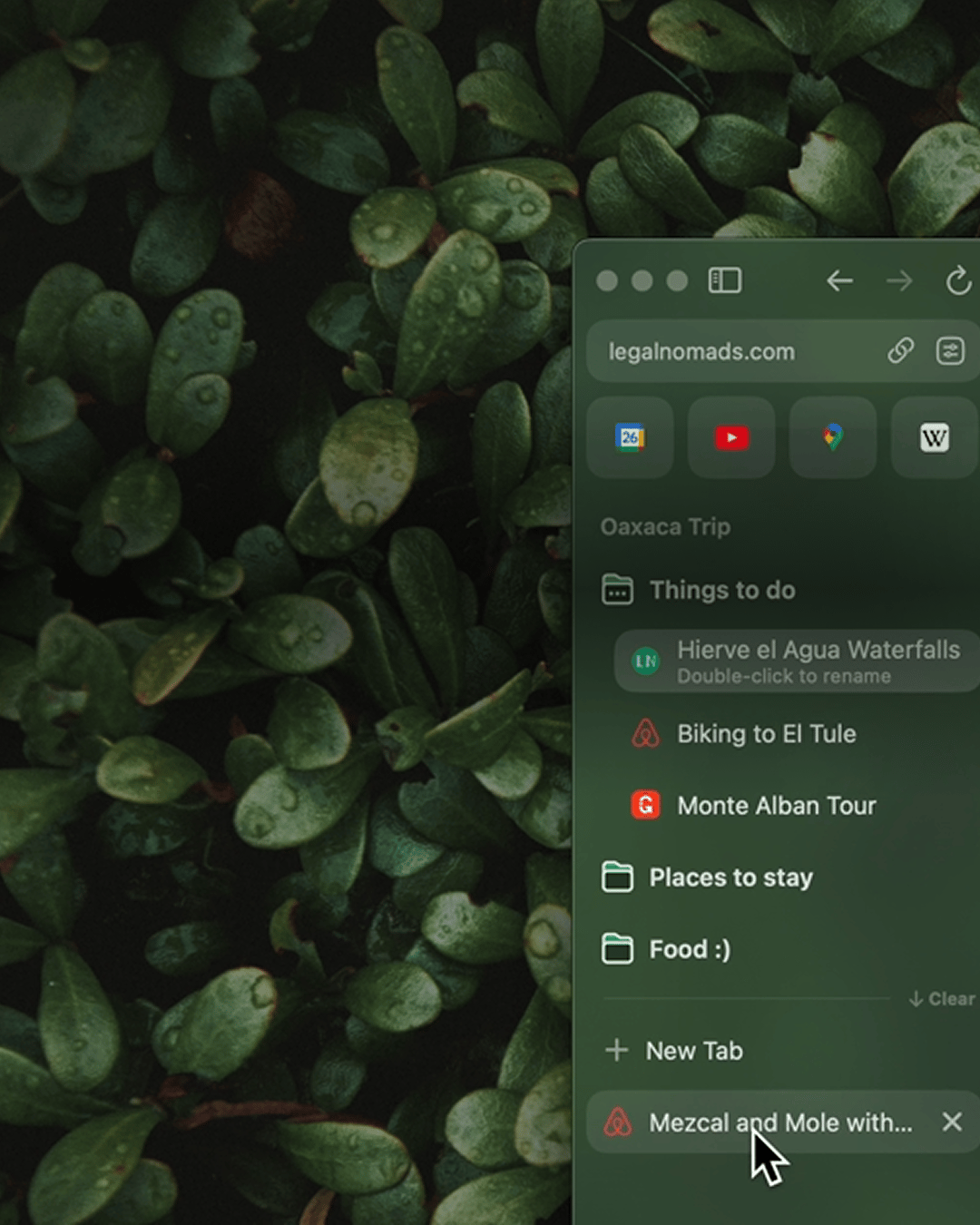This screenshot has width=980, height=1225.
Task: Click the New Tab button
Action: [x=673, y=1051]
